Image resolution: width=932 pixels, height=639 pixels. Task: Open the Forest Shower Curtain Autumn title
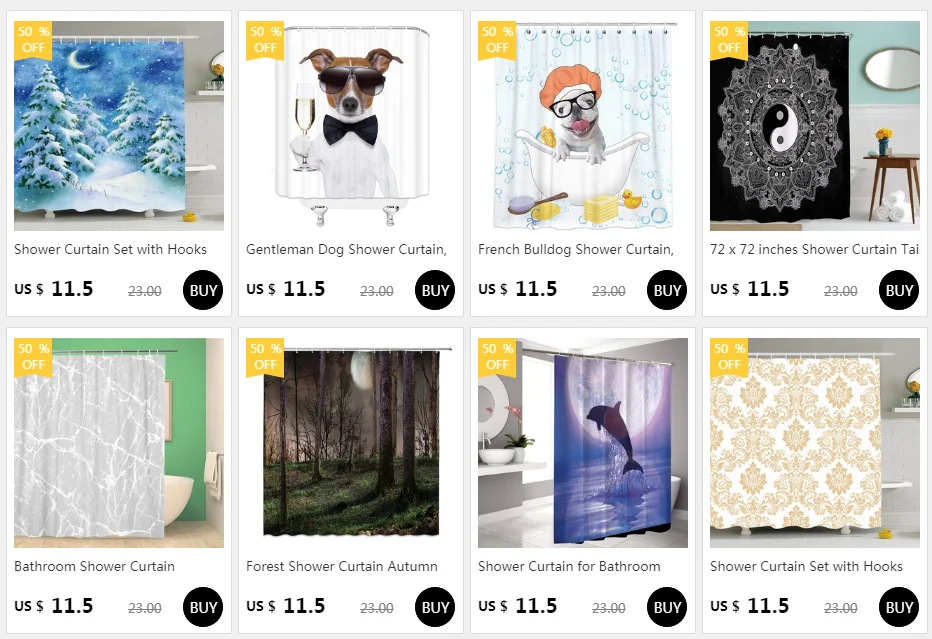point(342,566)
